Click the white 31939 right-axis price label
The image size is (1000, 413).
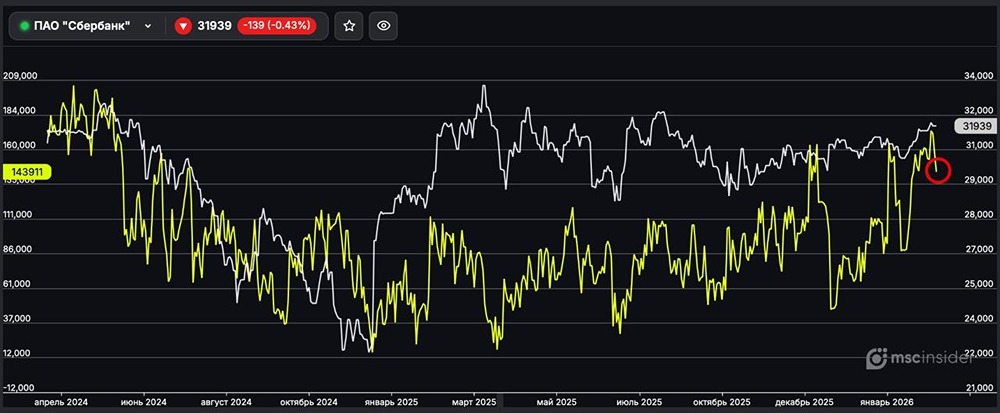point(975,126)
